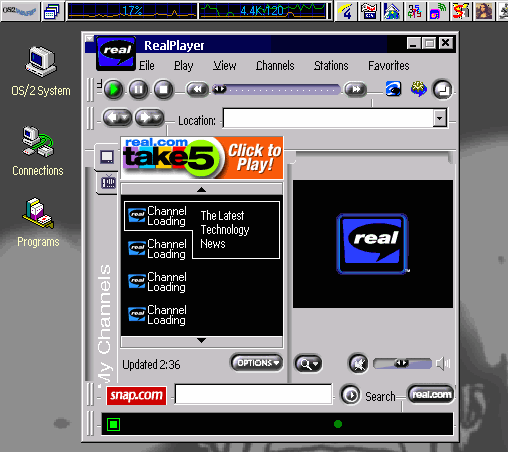Click the real.com take5 banner

[x=202, y=158]
